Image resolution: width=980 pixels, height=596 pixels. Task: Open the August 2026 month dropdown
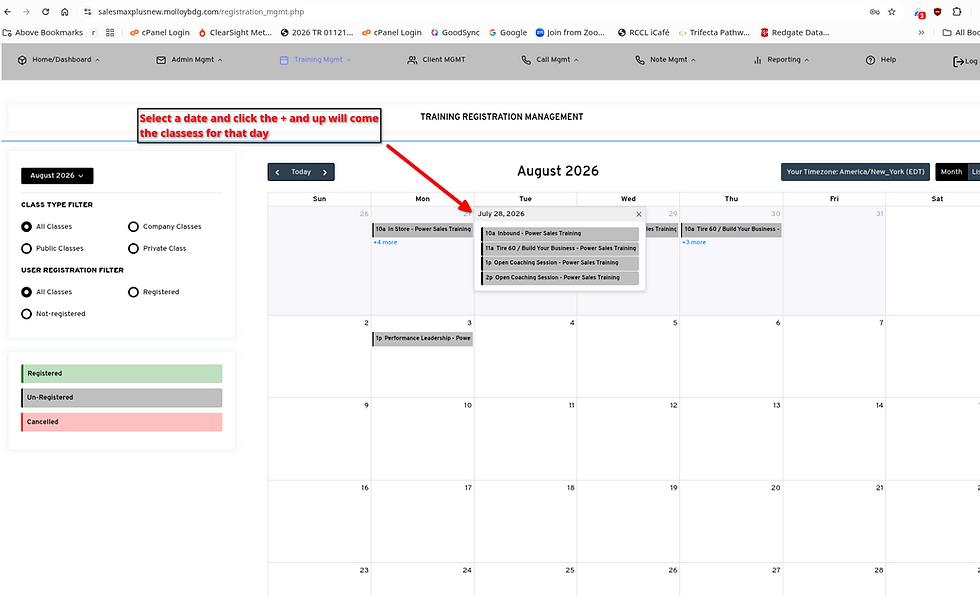click(x=57, y=176)
